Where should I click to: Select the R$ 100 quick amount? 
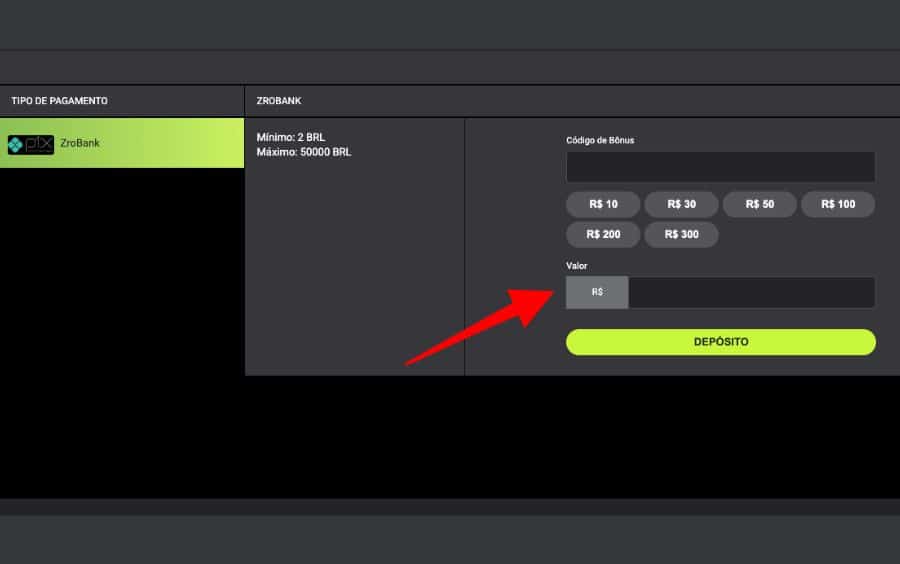coord(838,204)
